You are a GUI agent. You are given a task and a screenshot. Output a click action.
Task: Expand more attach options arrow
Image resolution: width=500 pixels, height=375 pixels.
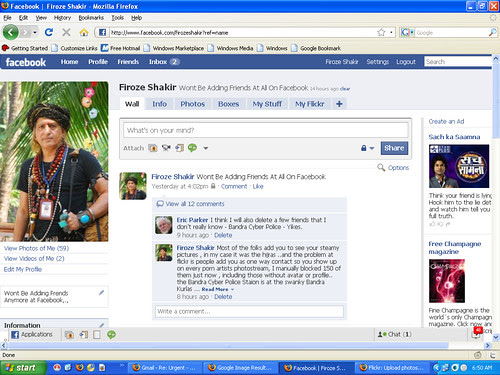[x=206, y=148]
